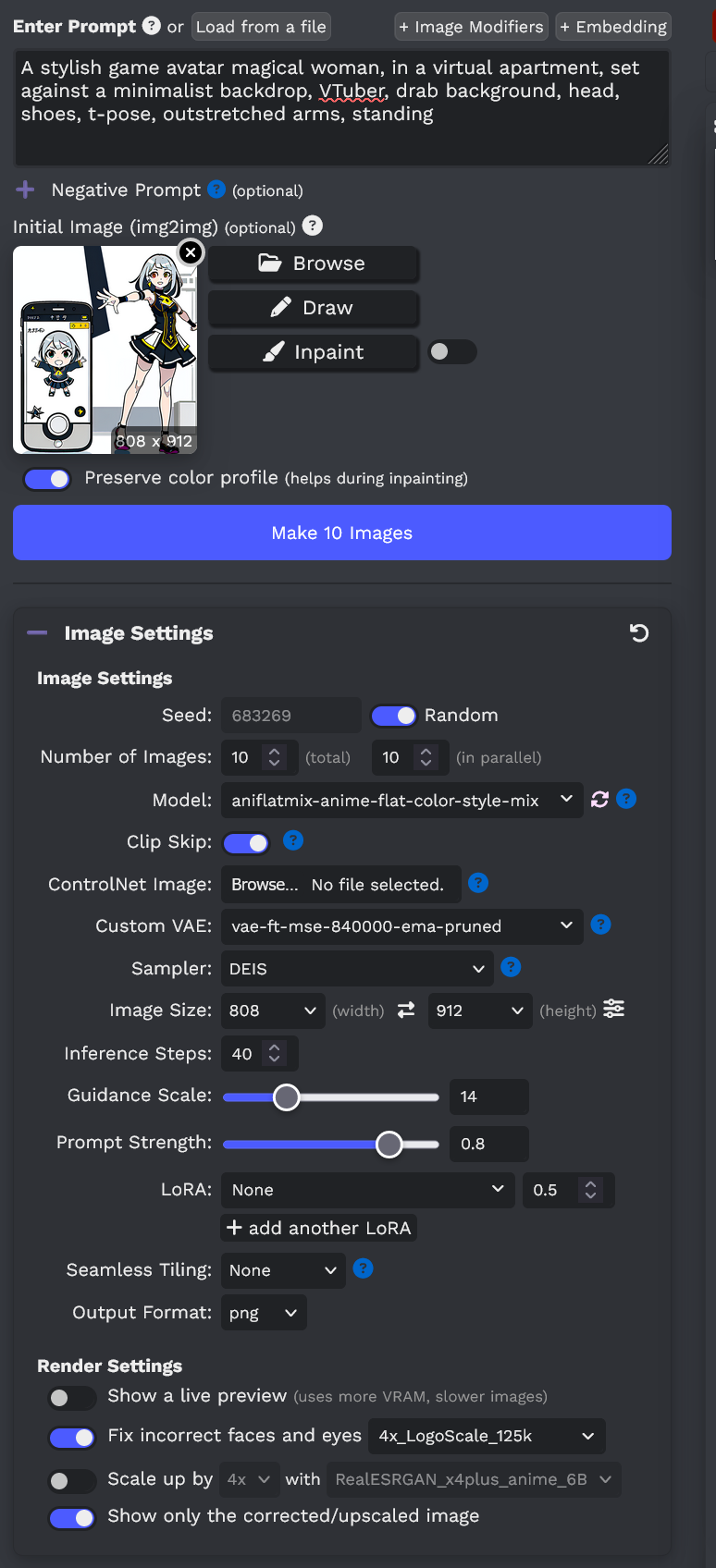Click the reset Image Settings icon
Viewport: 716px width, 1568px height.
click(639, 633)
